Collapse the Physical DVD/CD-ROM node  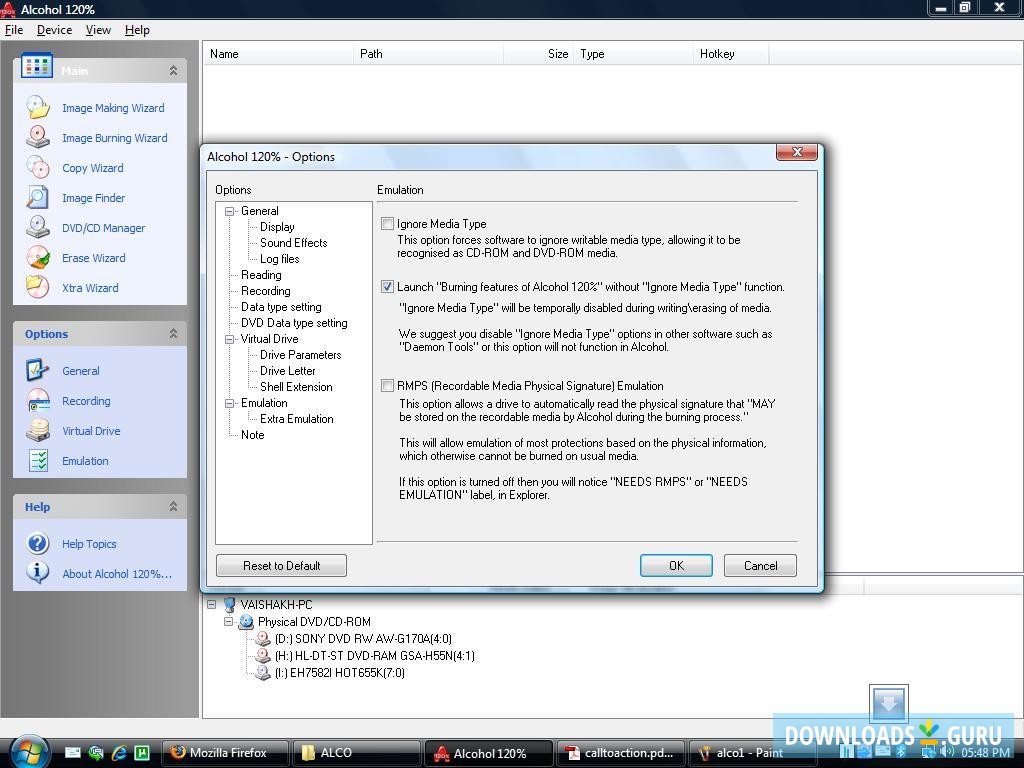coord(229,622)
